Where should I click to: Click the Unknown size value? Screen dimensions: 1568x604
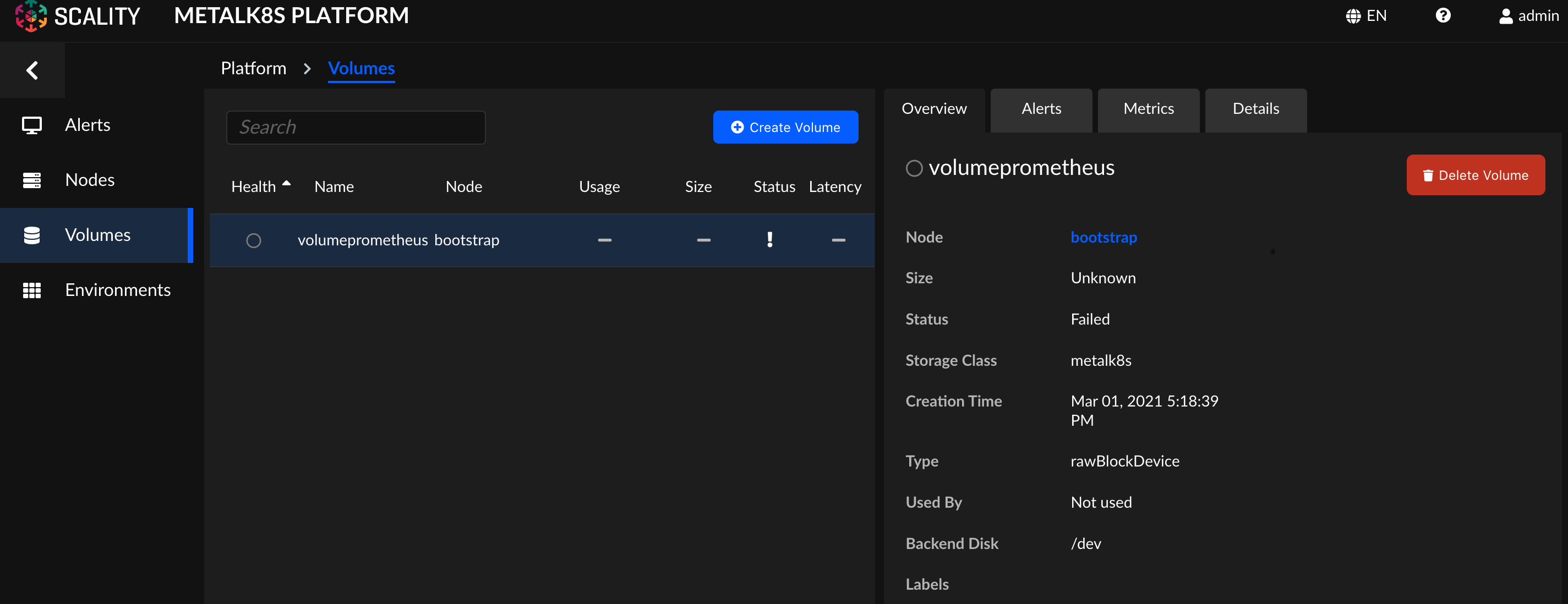coord(1103,278)
